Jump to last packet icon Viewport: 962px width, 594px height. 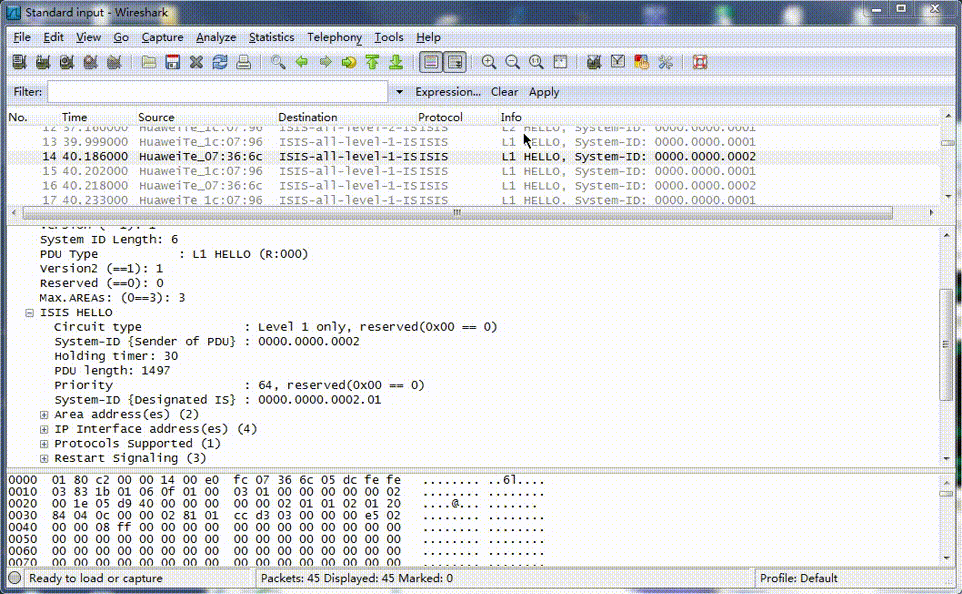point(396,62)
